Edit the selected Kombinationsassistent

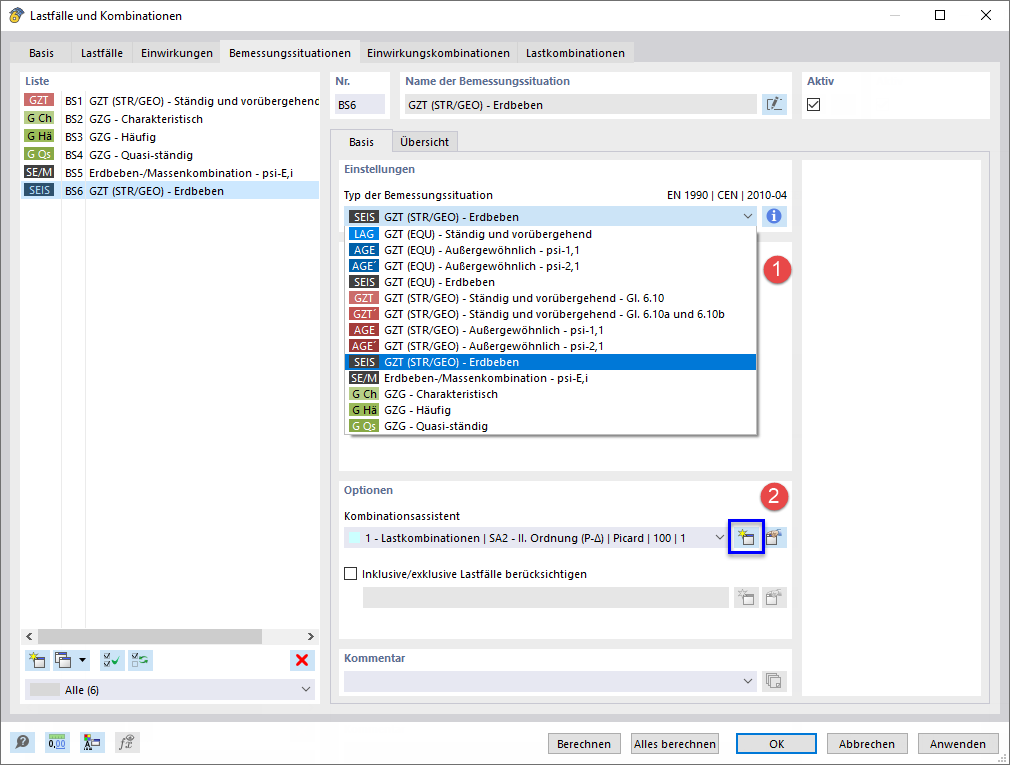(x=774, y=537)
